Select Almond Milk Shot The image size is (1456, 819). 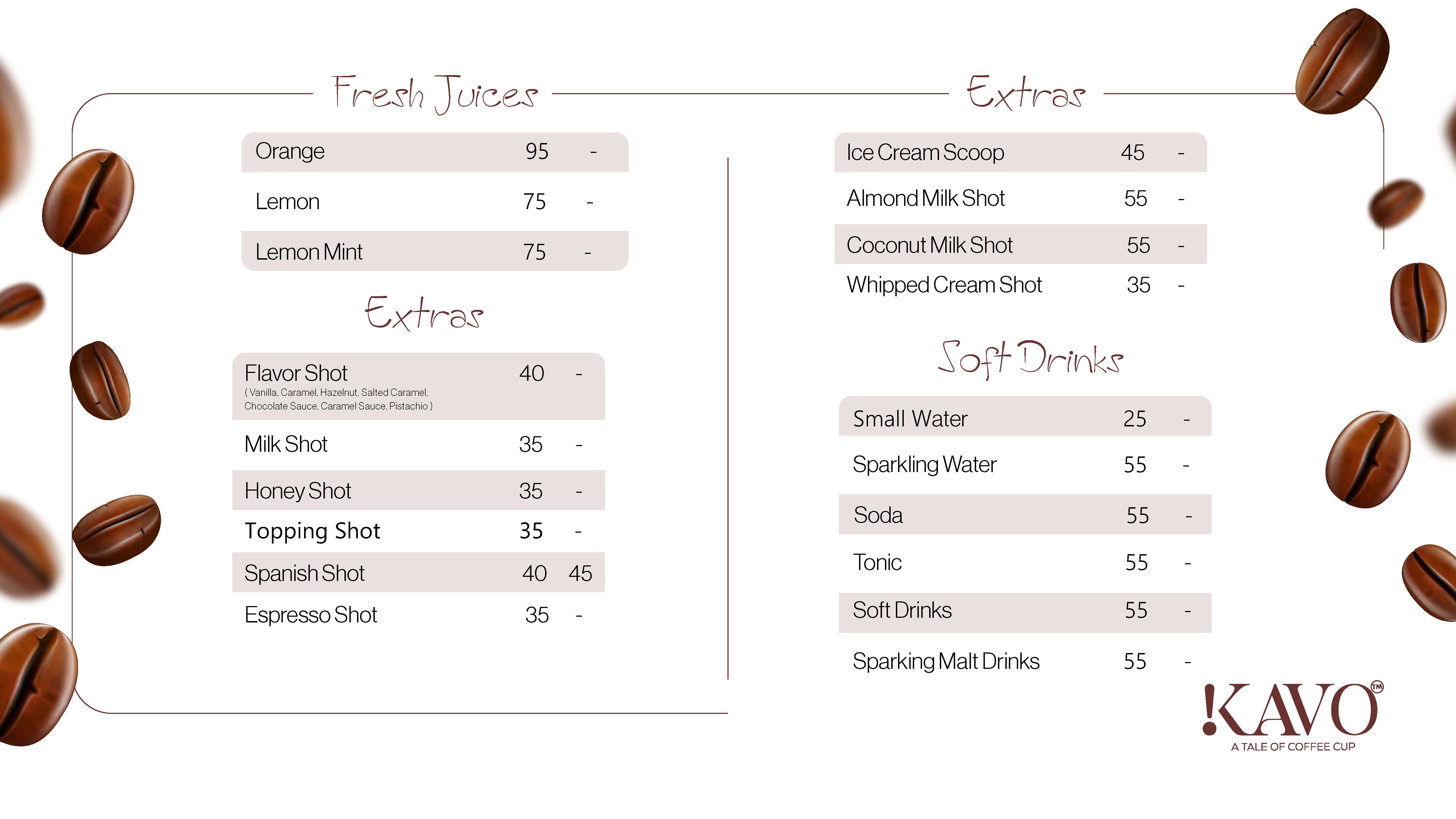(x=925, y=198)
